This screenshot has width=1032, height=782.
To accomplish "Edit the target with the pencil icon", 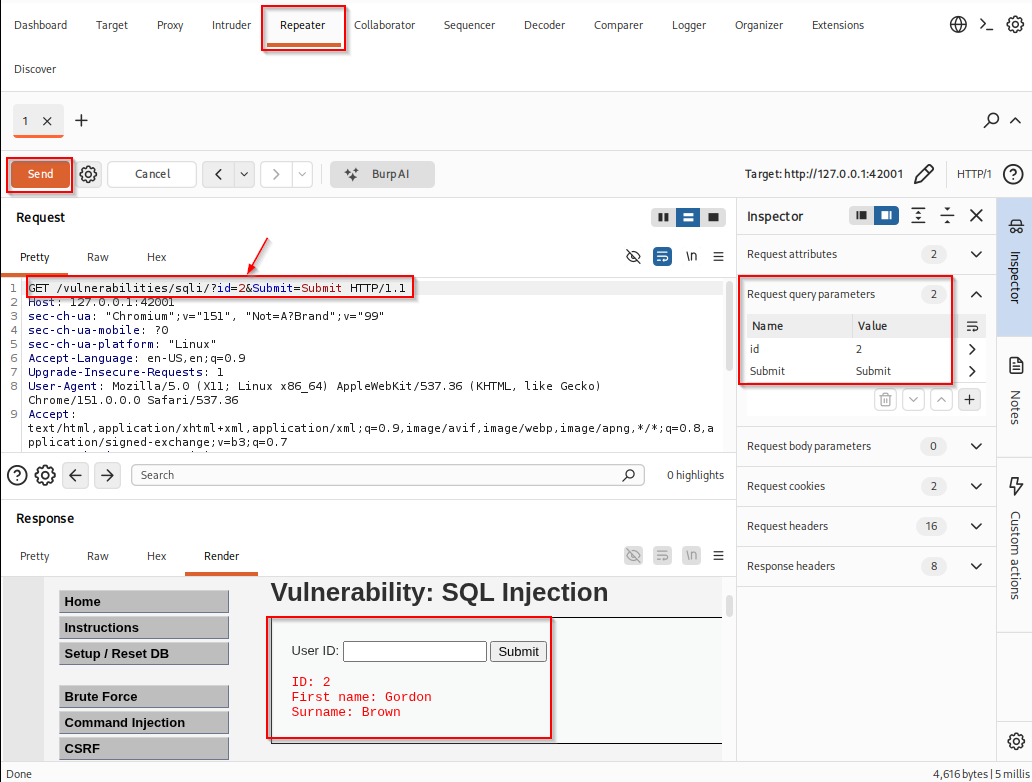I will [924, 174].
